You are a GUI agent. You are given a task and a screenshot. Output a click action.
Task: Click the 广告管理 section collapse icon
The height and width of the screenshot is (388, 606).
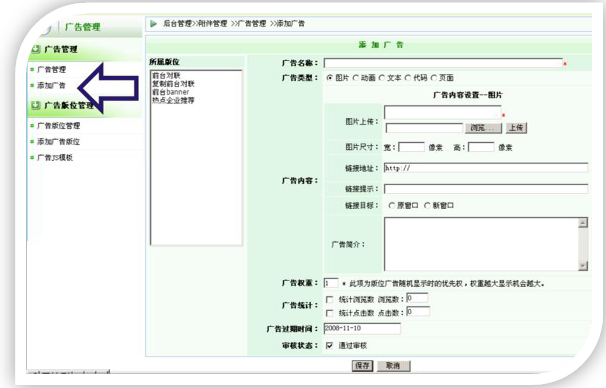coord(36,49)
